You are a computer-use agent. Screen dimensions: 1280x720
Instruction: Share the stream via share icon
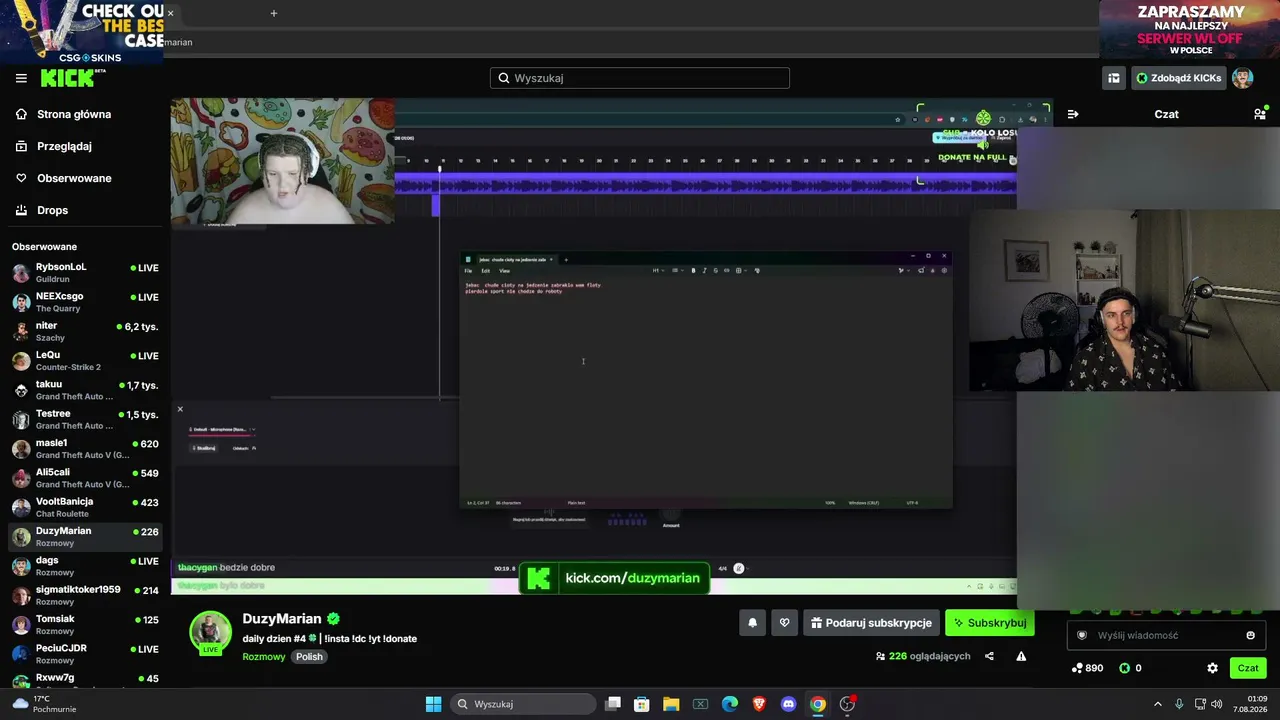989,656
